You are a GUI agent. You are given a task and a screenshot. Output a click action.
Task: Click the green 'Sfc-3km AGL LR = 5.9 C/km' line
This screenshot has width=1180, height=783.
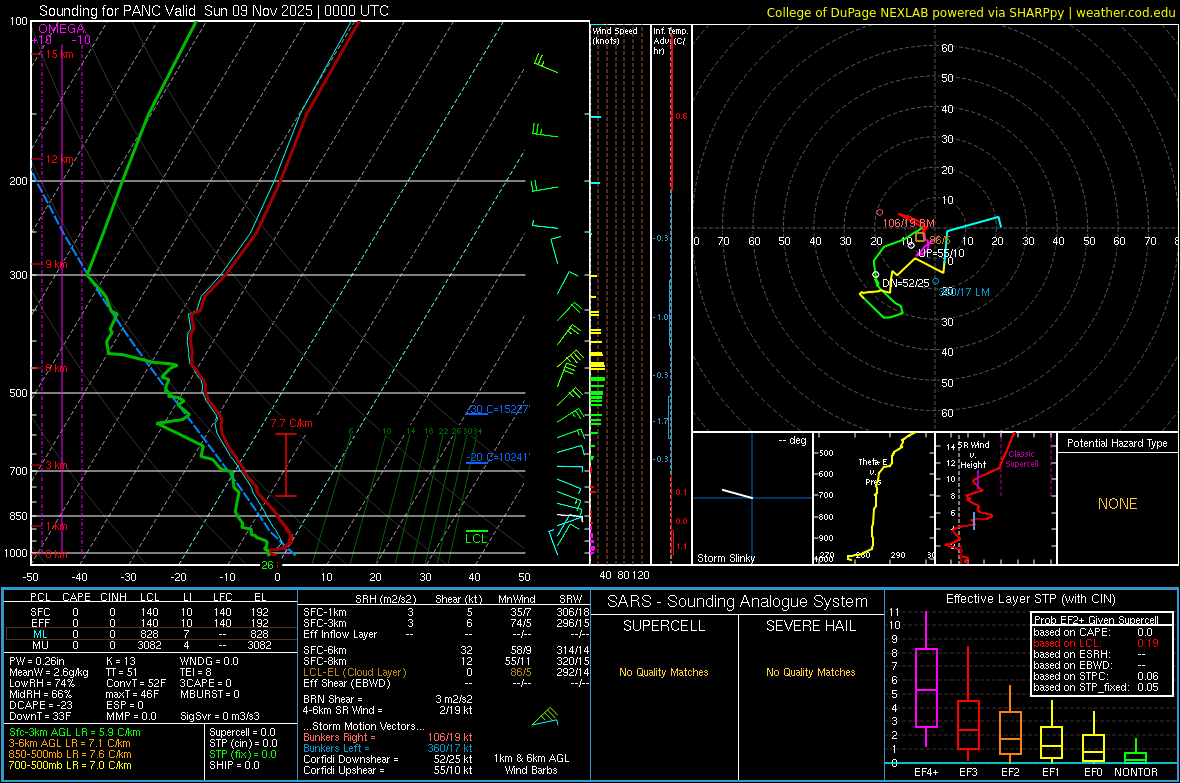[x=75, y=732]
